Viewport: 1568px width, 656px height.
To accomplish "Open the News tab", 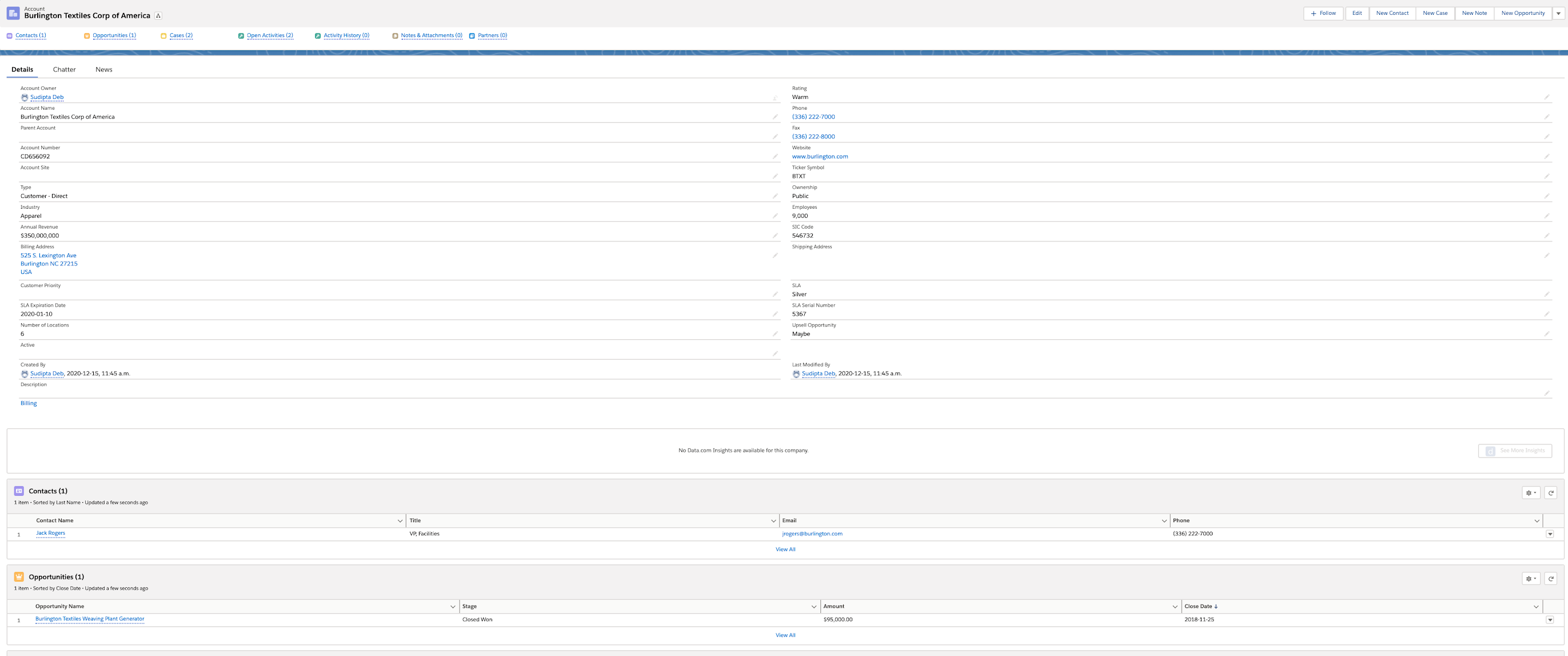I will (103, 69).
